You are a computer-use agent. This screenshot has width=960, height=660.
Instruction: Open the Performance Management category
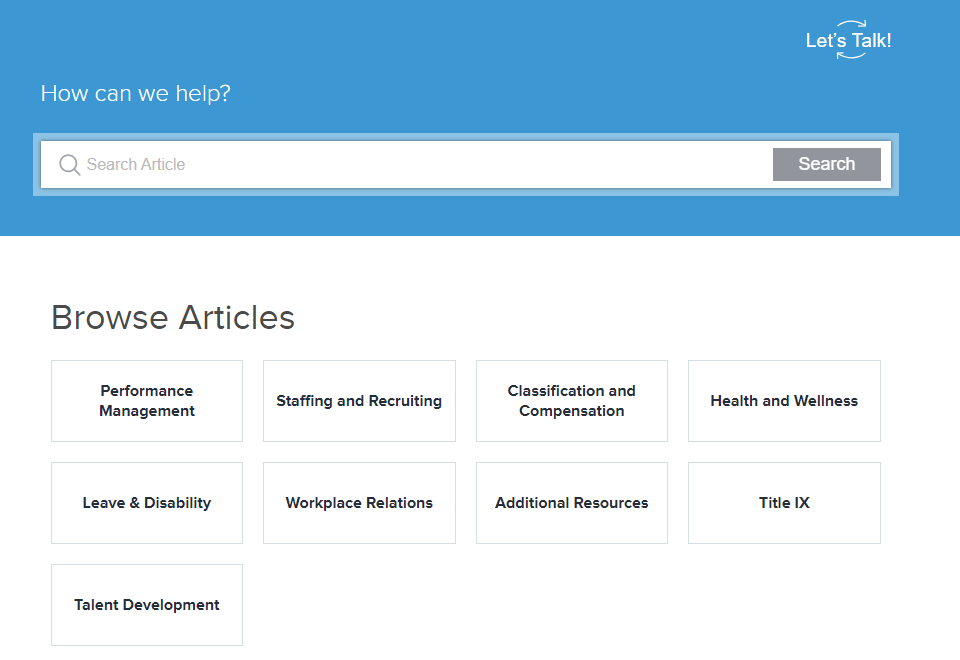pyautogui.click(x=146, y=400)
